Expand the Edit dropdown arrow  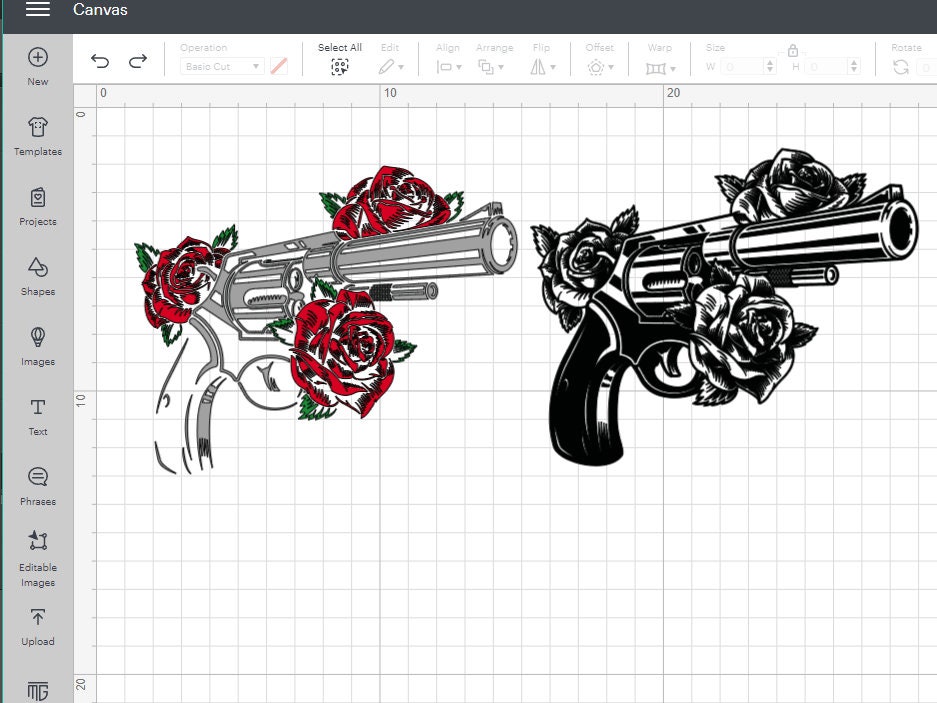pos(401,67)
